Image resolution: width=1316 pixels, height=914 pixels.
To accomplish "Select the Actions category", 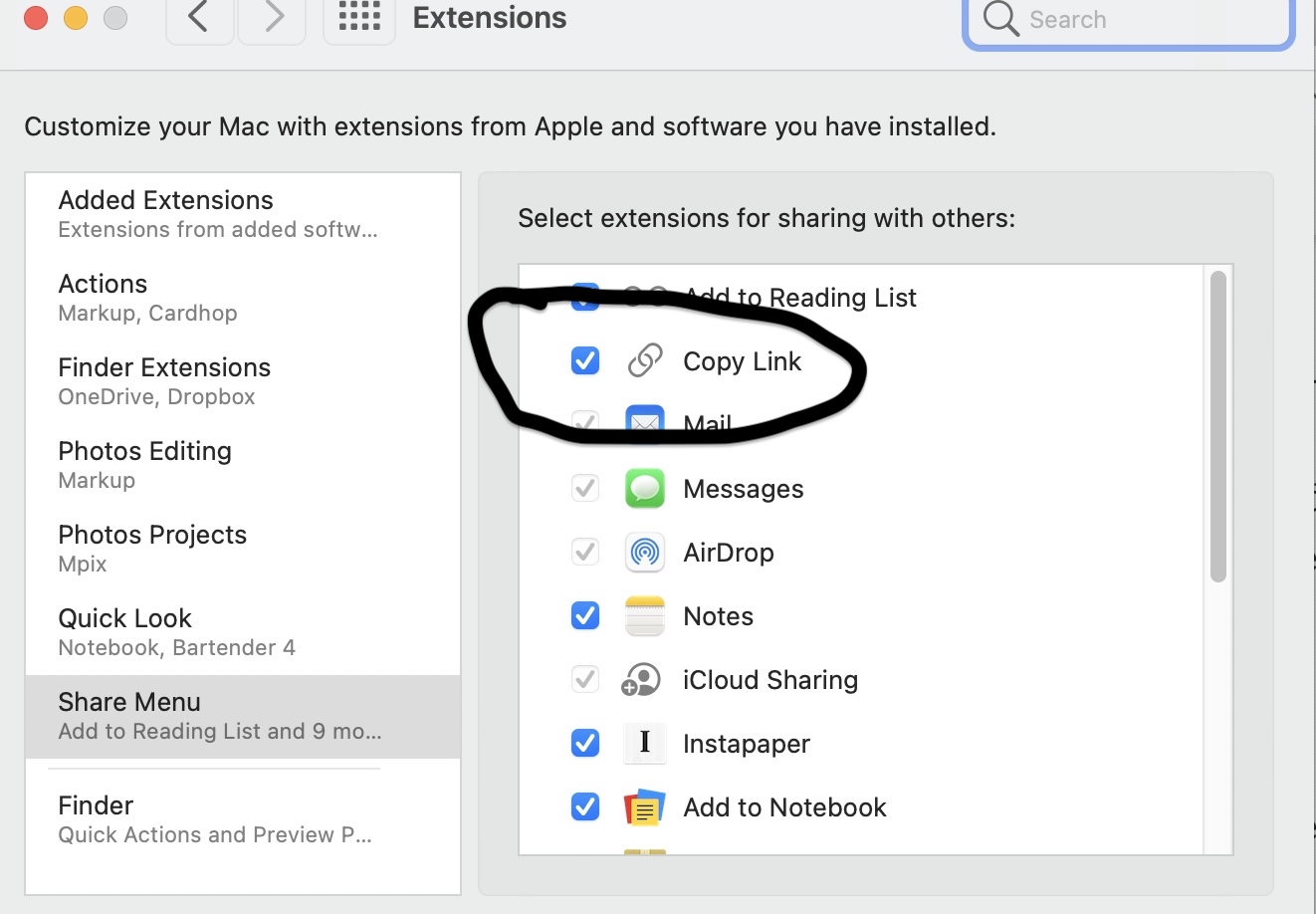I will tap(243, 298).
